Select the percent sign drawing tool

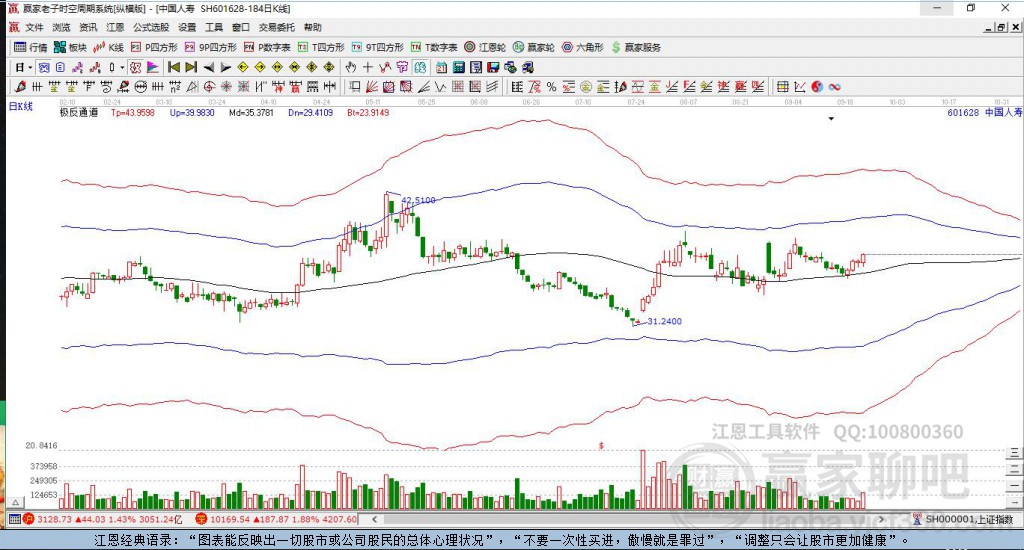point(551,86)
